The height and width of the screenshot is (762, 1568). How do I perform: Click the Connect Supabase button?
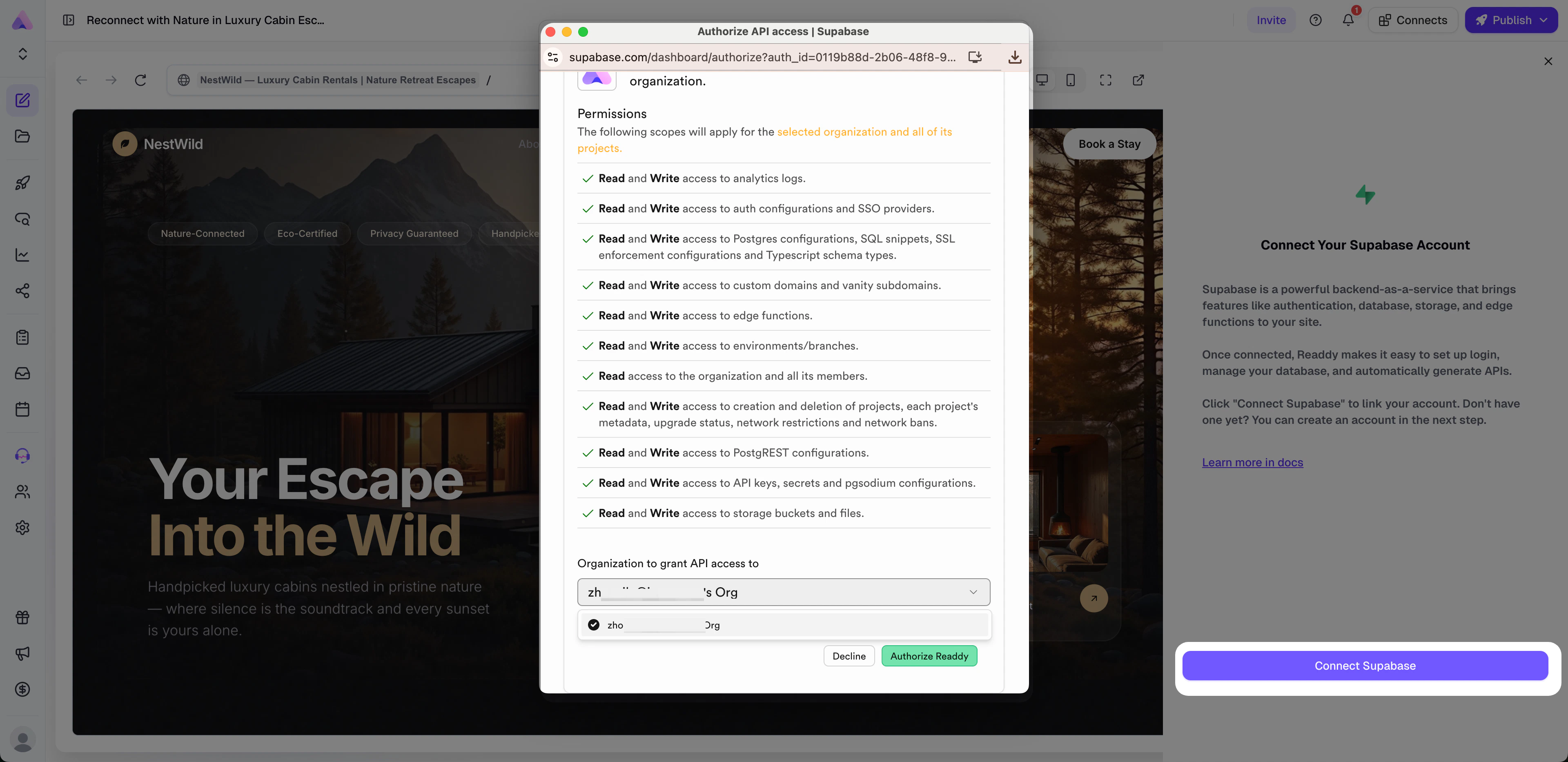coord(1365,666)
